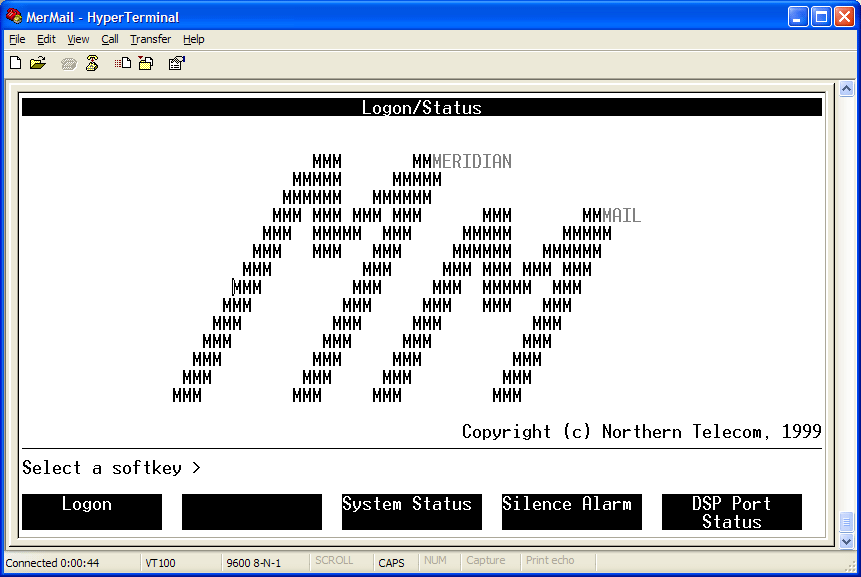The height and width of the screenshot is (577, 861).
Task: Click the HyperTerminal title bar app icon
Action: point(14,16)
